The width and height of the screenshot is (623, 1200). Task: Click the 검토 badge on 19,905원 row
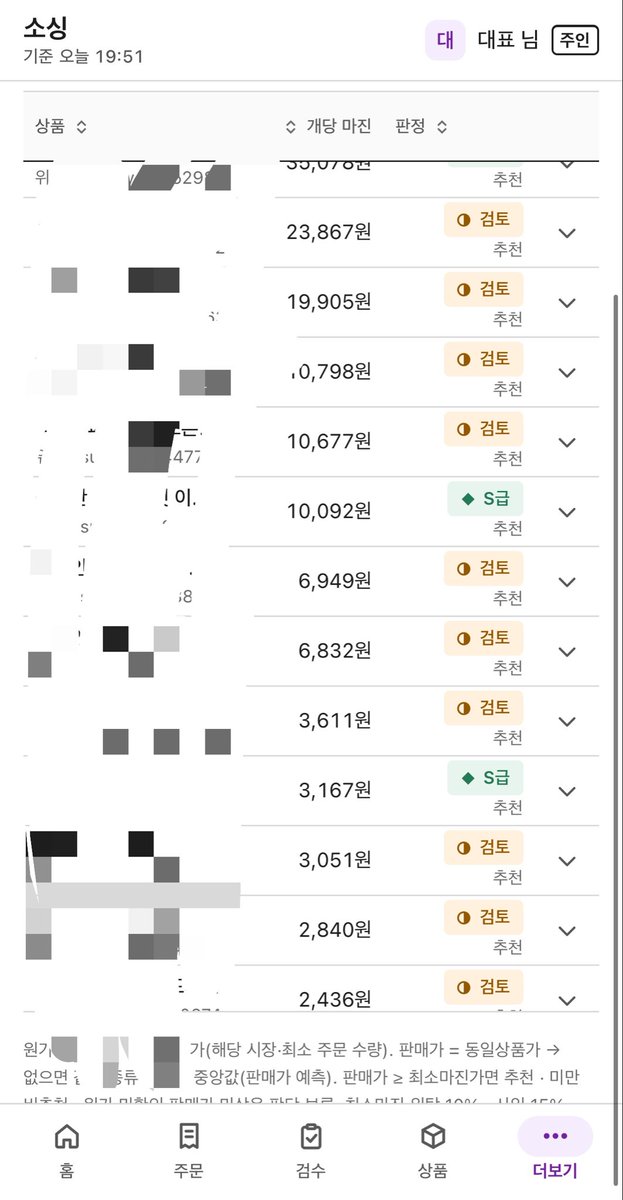point(483,289)
